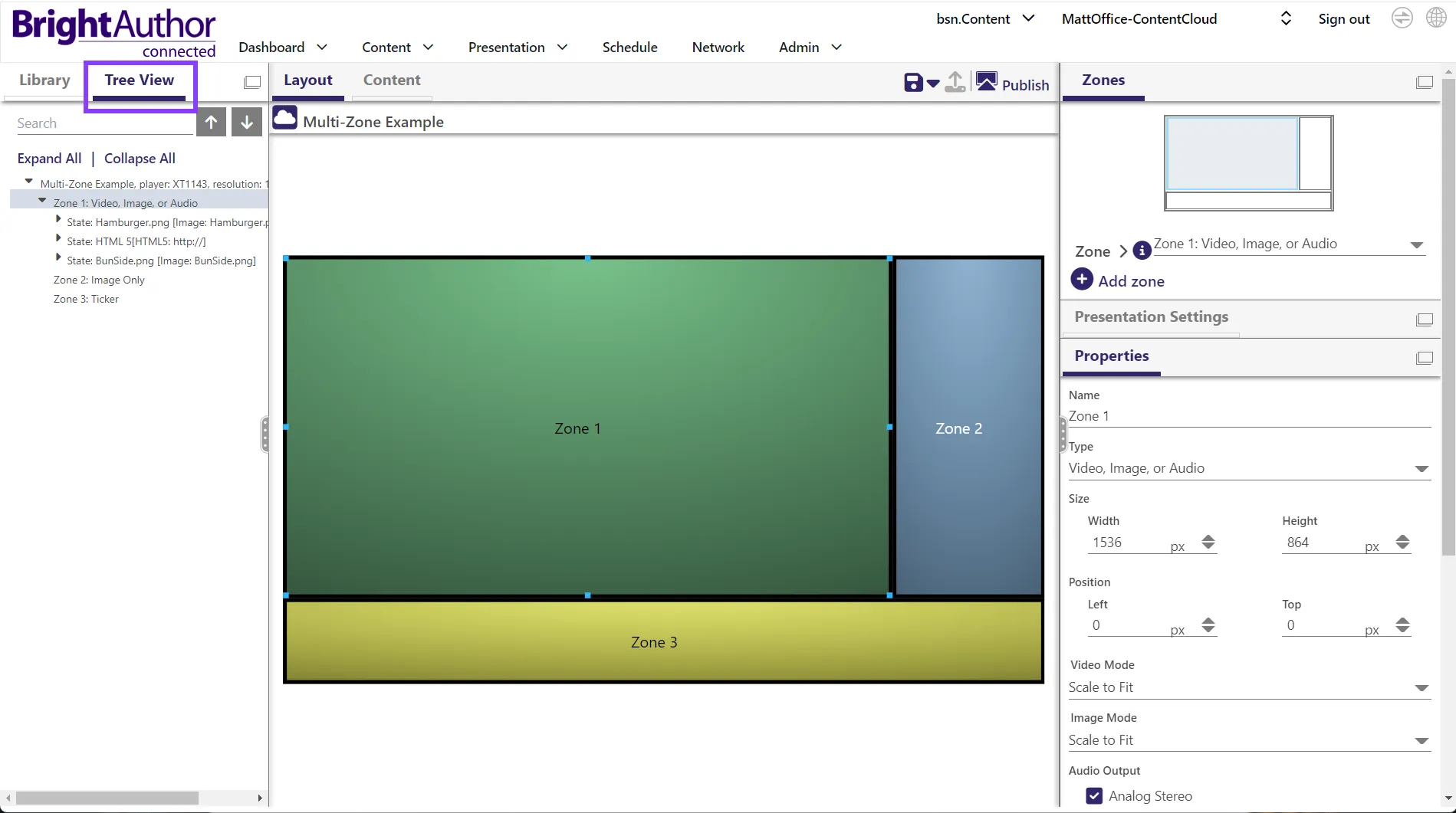Click Expand All in tree
Image resolution: width=1456 pixels, height=813 pixels.
(49, 159)
